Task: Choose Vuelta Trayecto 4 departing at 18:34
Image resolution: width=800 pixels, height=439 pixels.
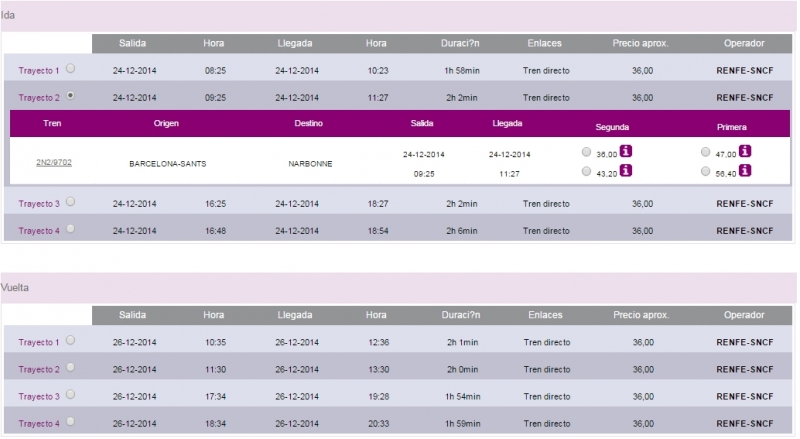Action: coord(70,422)
